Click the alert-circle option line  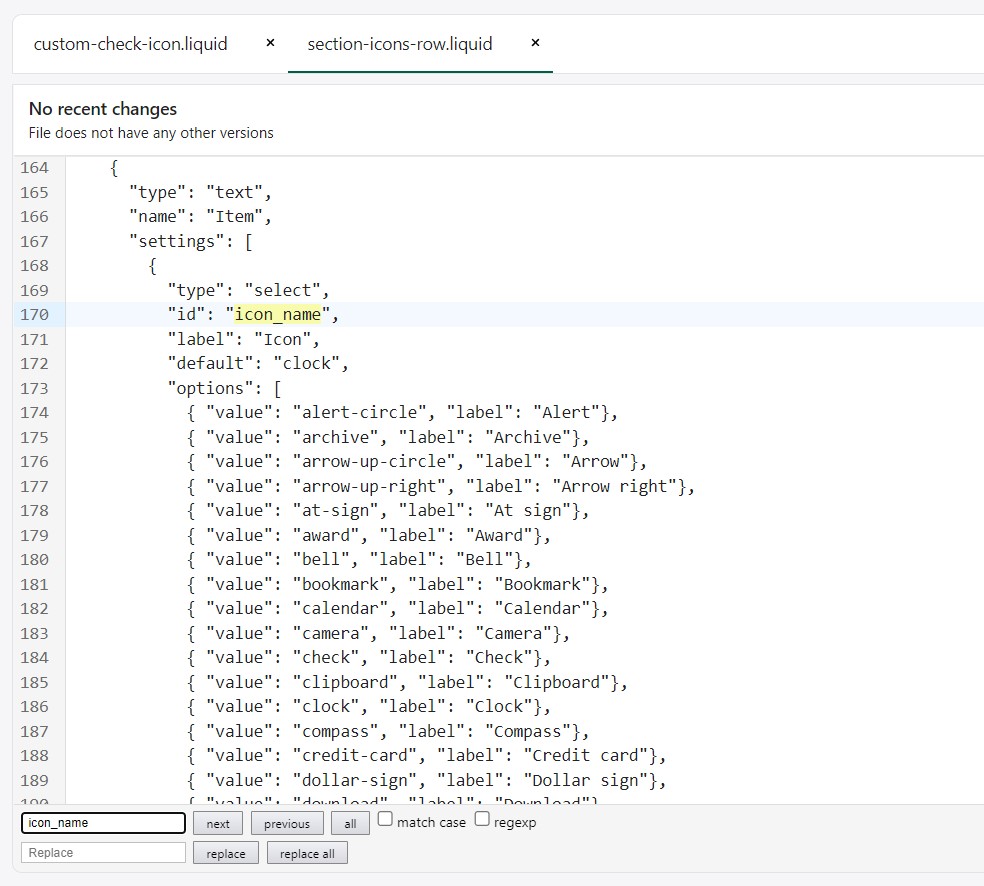[x=402, y=412]
